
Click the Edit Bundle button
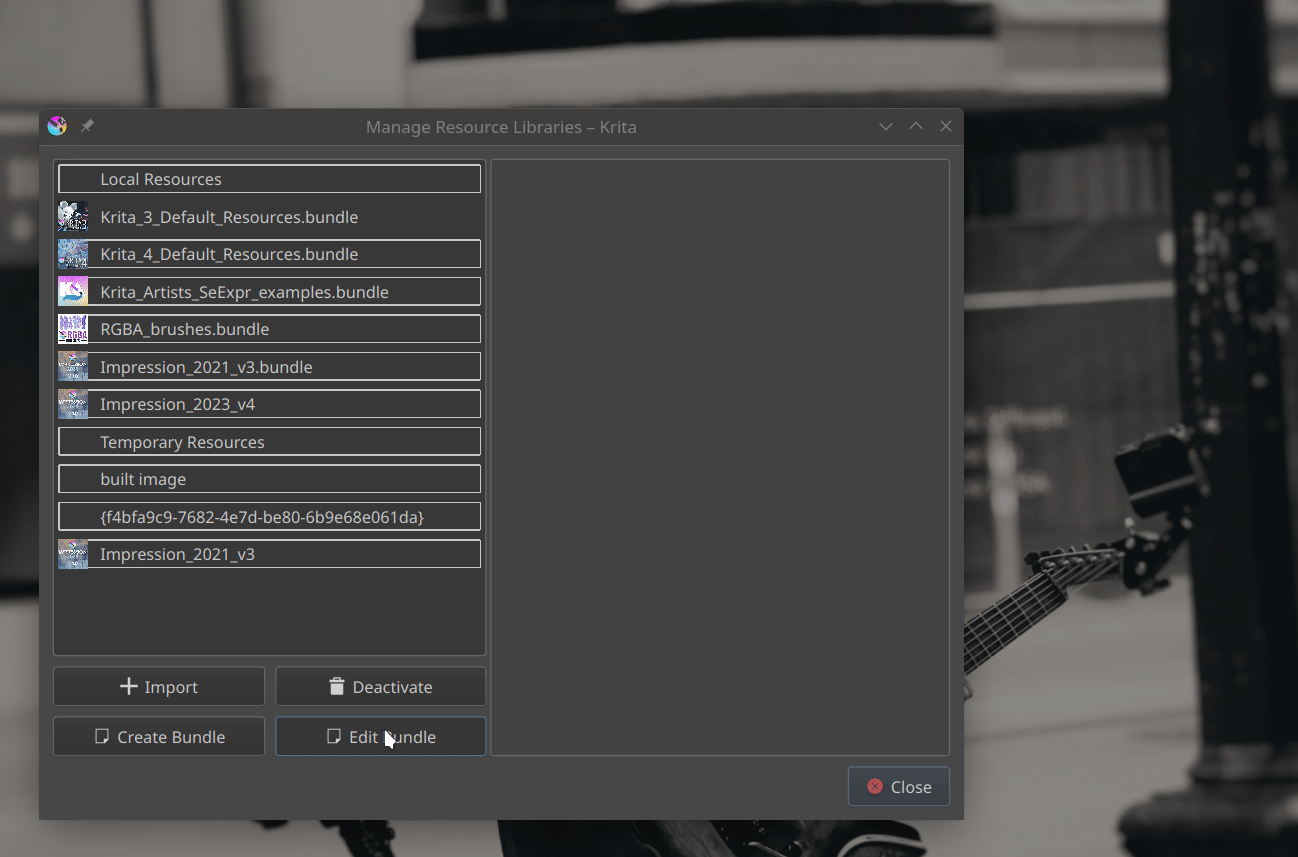[x=380, y=737]
